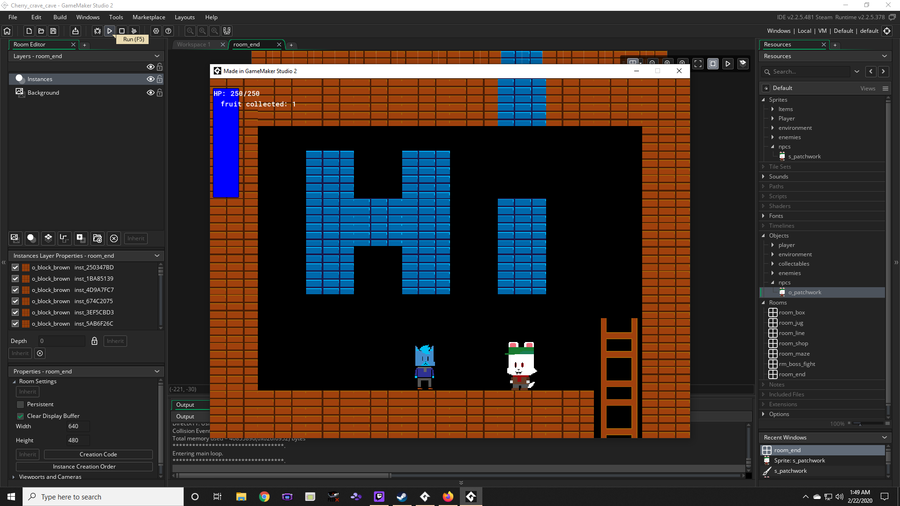This screenshot has width=900, height=506.
Task: Open room_boss_fight in Rooms tree
Action: pos(797,364)
